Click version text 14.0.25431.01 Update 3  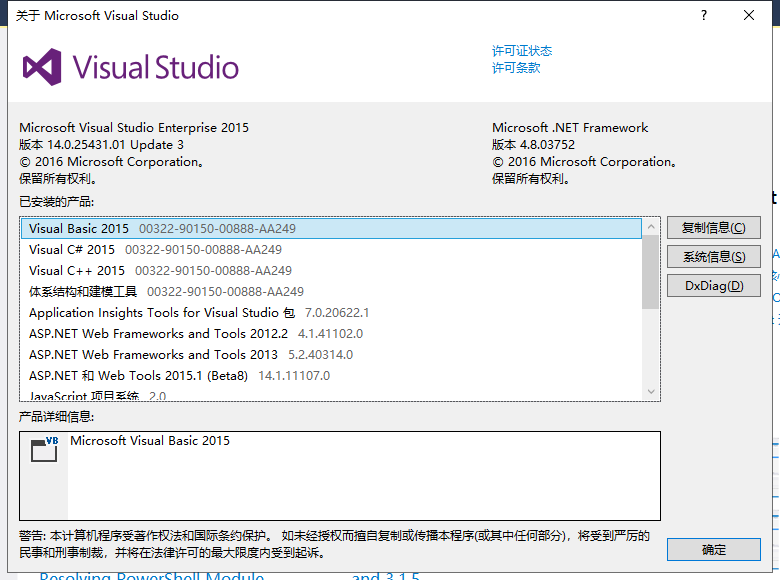101,145
